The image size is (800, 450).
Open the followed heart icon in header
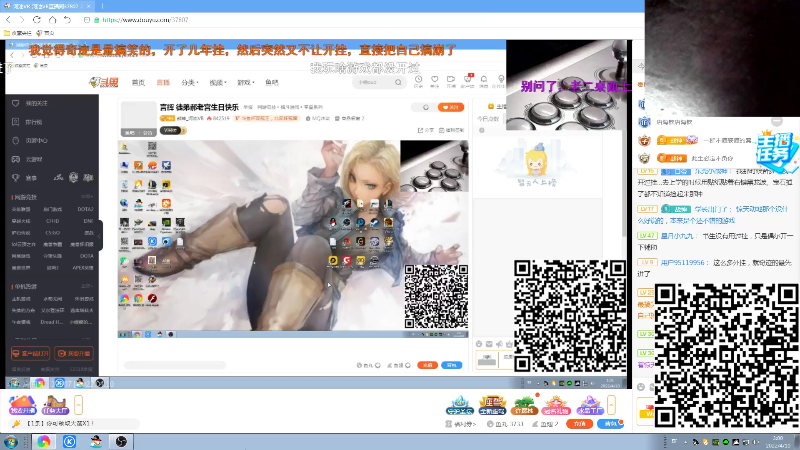click(x=435, y=81)
